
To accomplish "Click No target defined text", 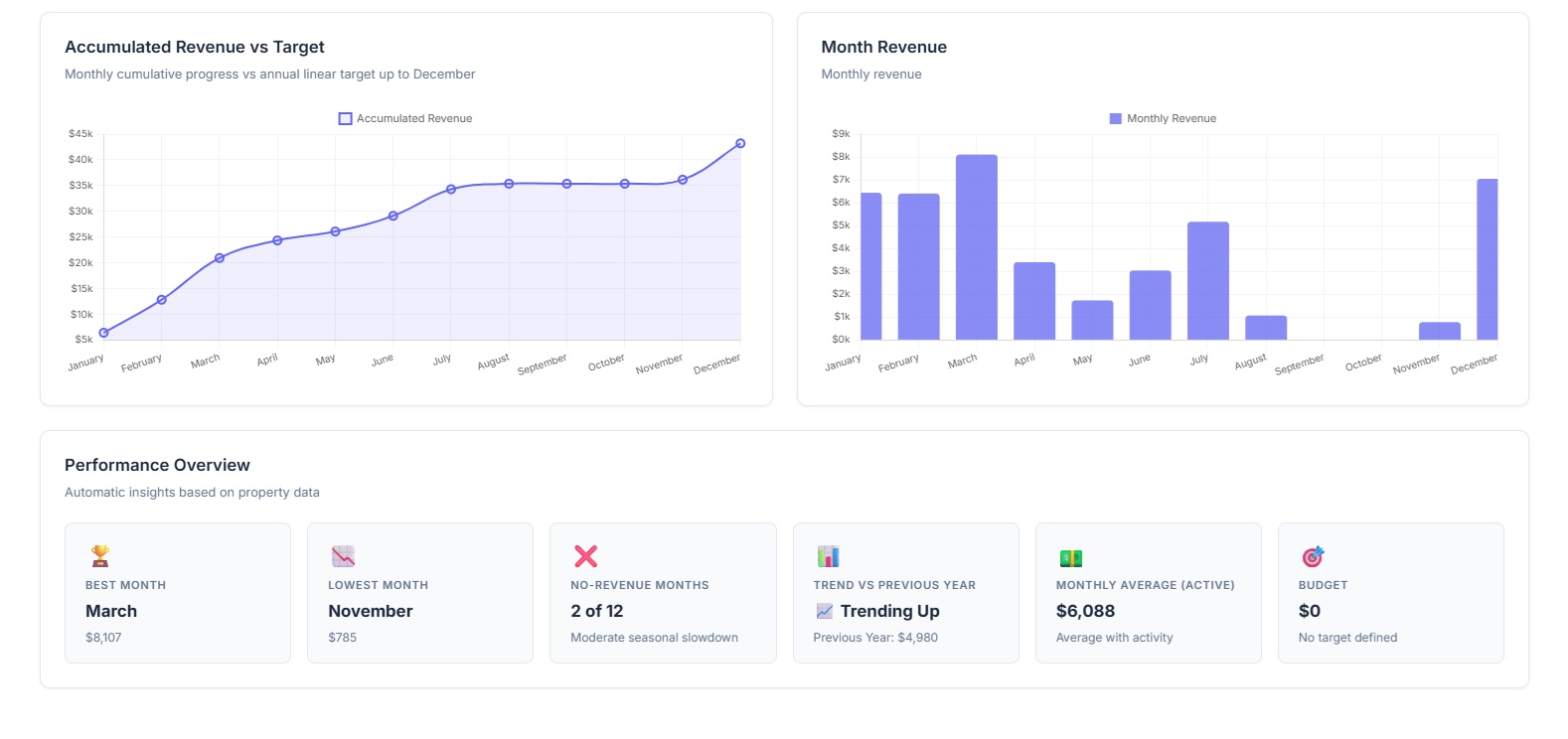I will (1348, 638).
